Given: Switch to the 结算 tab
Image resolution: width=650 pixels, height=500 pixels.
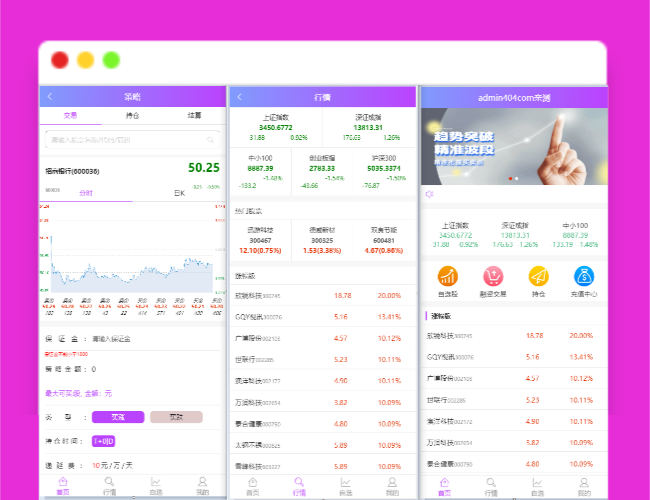Looking at the screenshot, I should pos(194,116).
